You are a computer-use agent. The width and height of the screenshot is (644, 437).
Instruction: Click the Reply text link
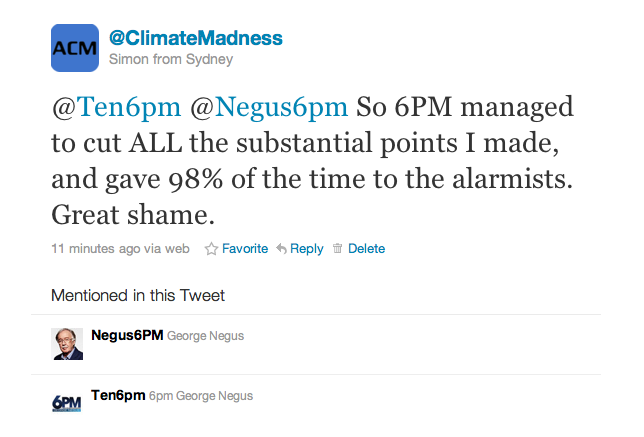click(307, 249)
